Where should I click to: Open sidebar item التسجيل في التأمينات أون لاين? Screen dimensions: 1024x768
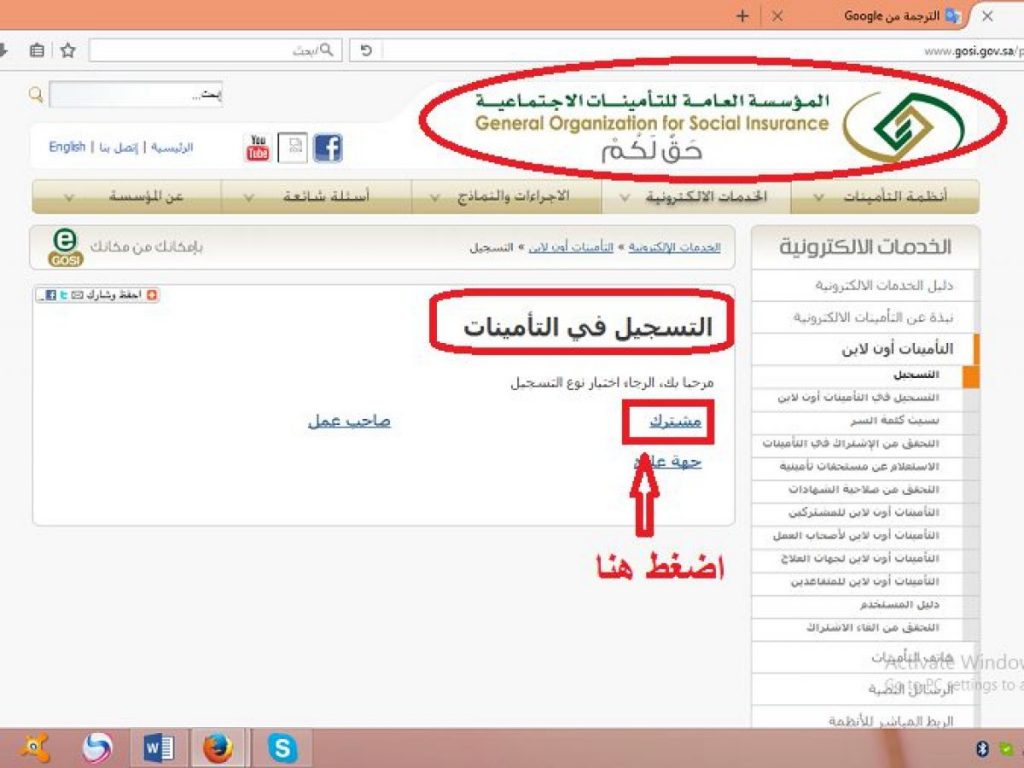(x=858, y=397)
